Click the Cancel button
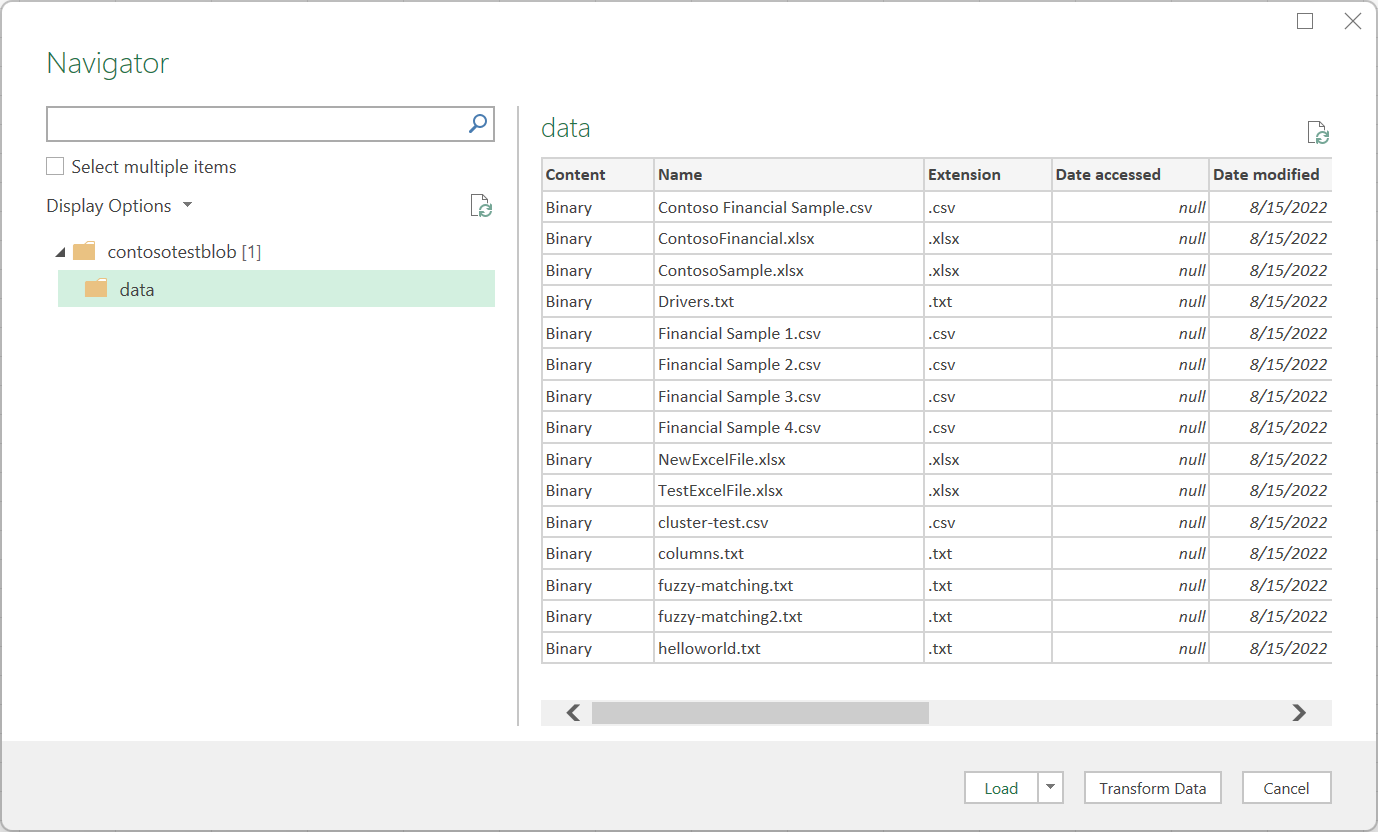Screen dimensions: 1378x832 (1286, 788)
